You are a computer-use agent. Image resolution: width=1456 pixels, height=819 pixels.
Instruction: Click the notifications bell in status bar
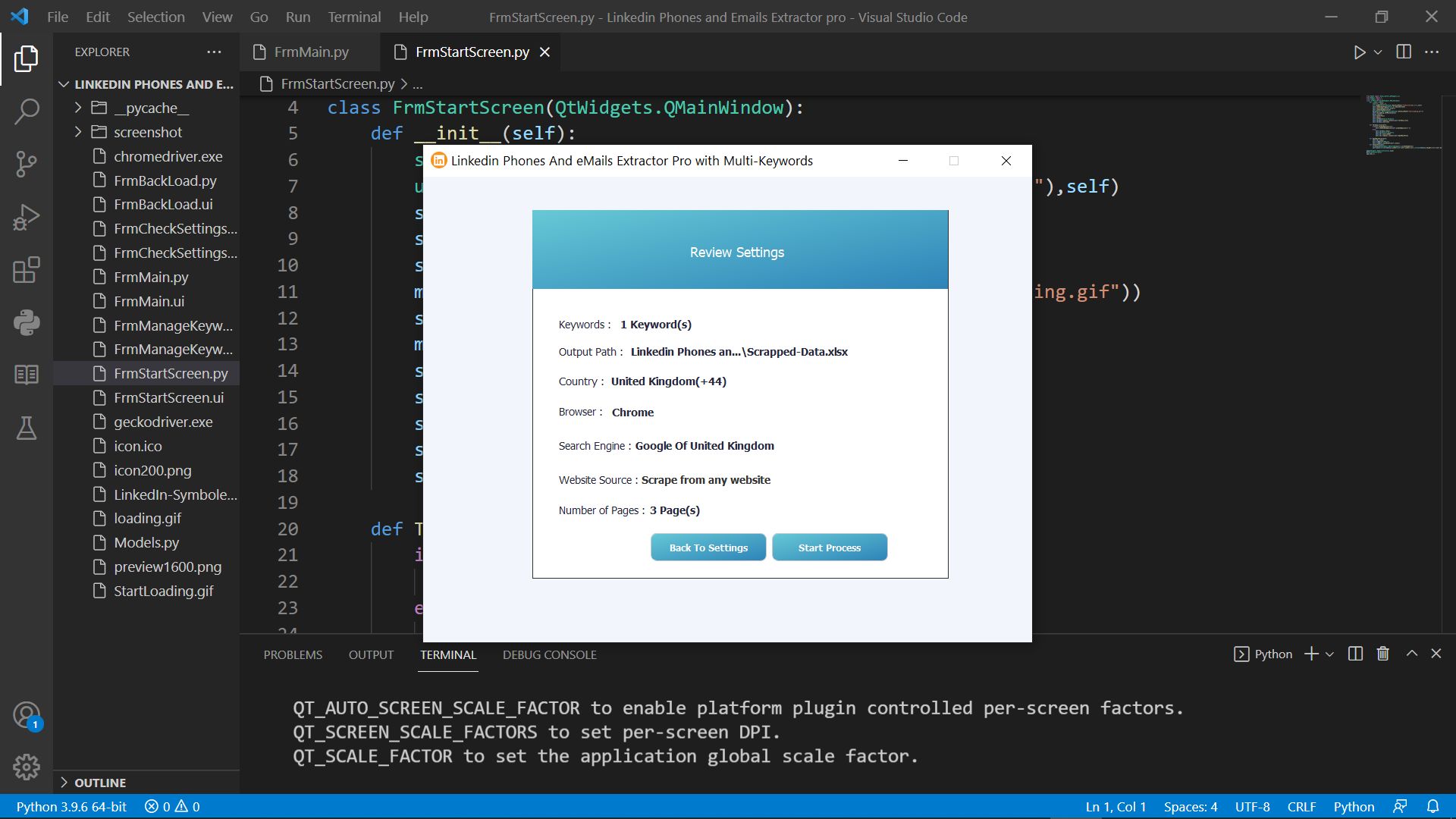click(1433, 806)
